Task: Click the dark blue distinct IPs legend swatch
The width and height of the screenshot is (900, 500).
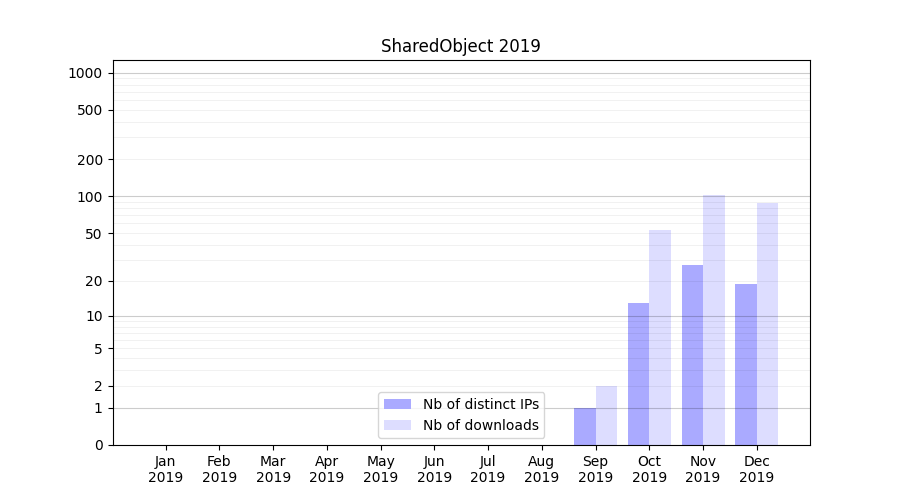Action: point(397,404)
